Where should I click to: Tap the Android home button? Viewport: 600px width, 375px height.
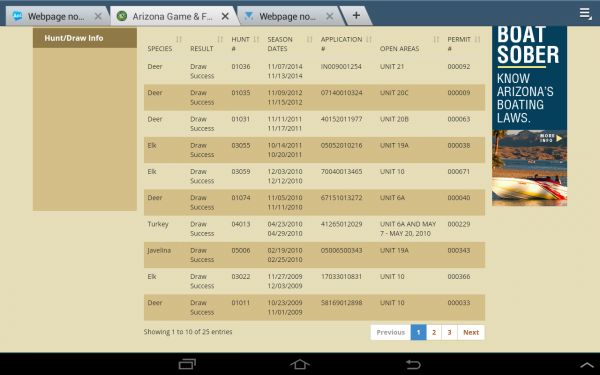(x=300, y=364)
